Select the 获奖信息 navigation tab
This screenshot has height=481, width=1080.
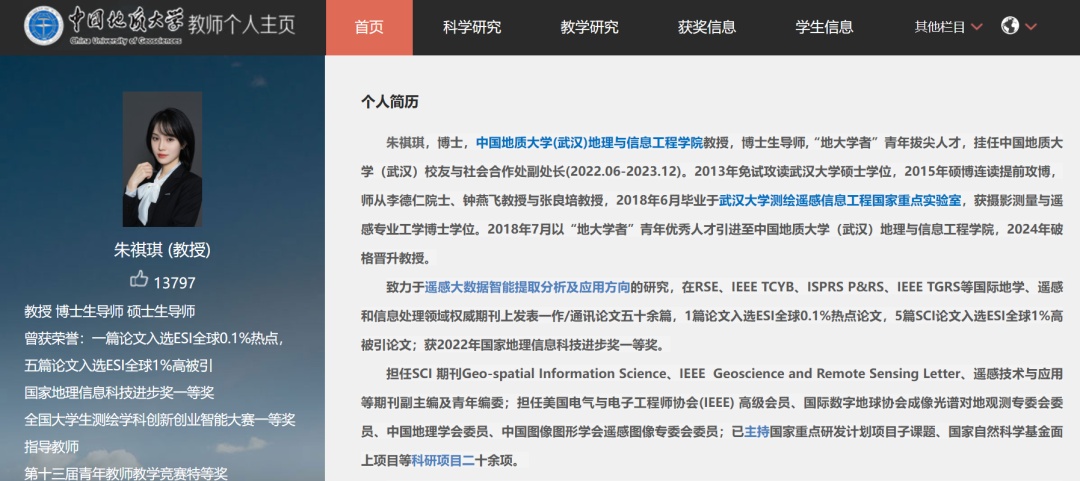click(x=707, y=27)
